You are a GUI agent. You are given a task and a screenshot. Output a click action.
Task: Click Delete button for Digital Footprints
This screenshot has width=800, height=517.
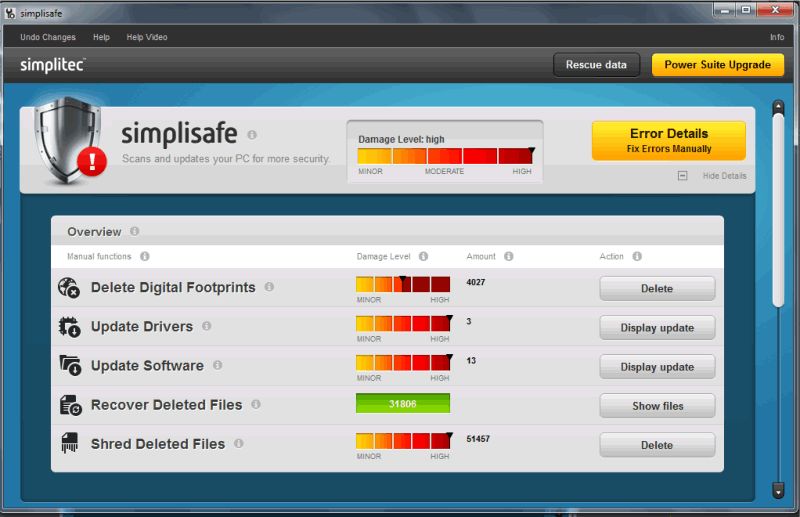(x=657, y=288)
